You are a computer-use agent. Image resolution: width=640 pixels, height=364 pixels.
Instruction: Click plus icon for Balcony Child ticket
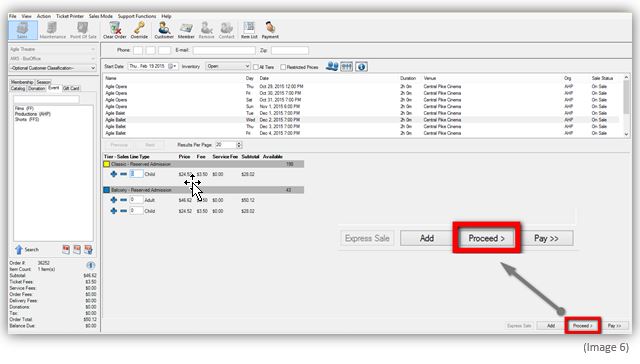113,211
